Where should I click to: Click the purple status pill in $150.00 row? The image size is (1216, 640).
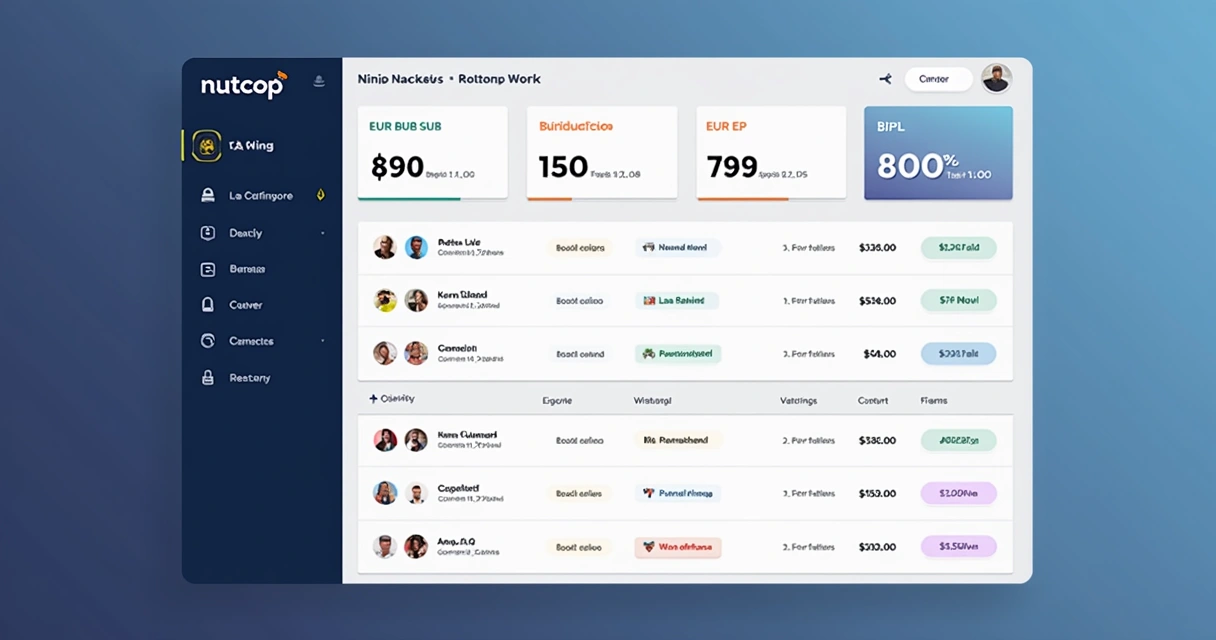[x=958, y=493]
